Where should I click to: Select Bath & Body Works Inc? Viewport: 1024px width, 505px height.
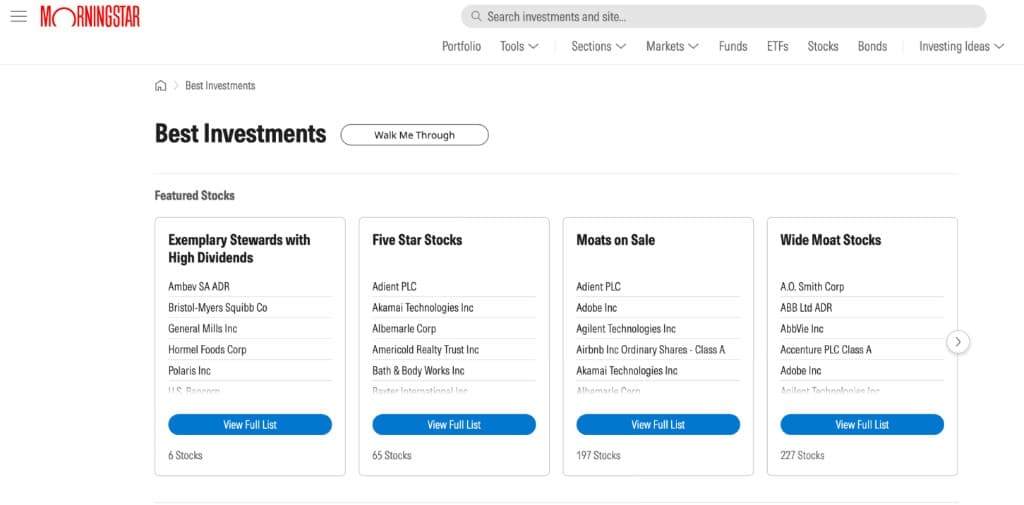(418, 370)
